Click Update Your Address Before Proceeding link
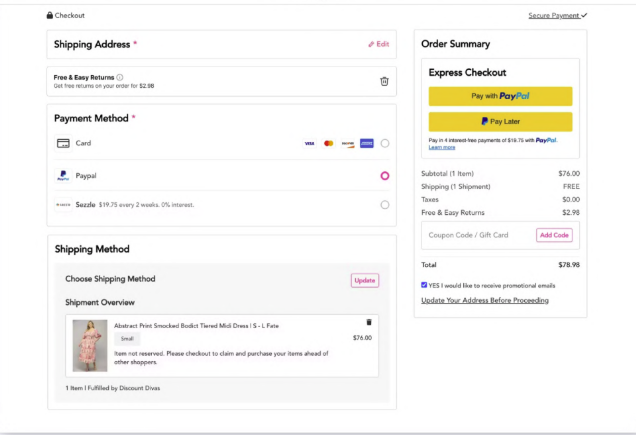 485,300
